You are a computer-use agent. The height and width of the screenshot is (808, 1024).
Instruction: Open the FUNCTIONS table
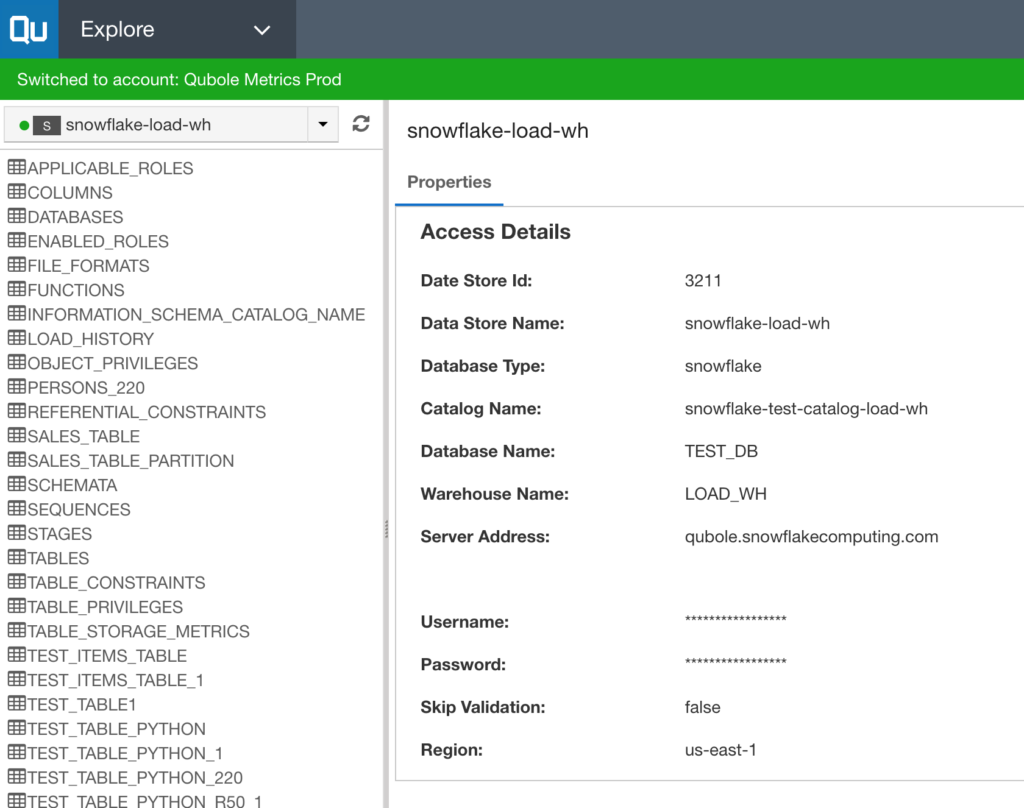click(x=76, y=290)
